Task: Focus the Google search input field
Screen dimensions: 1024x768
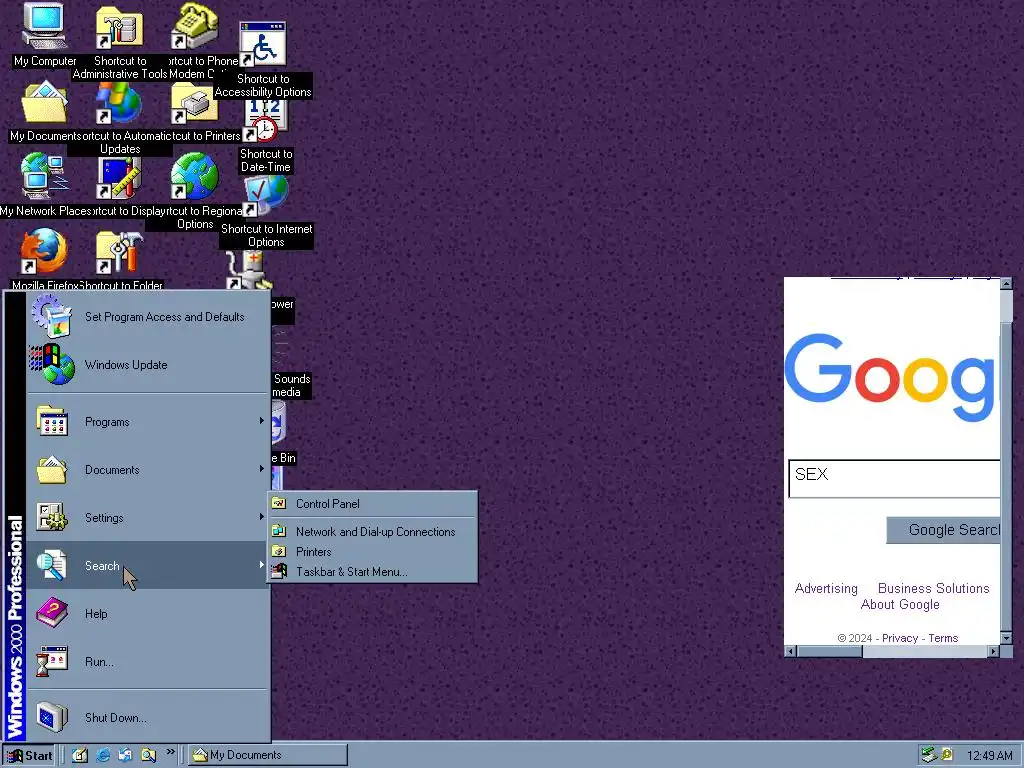Action: pos(894,479)
